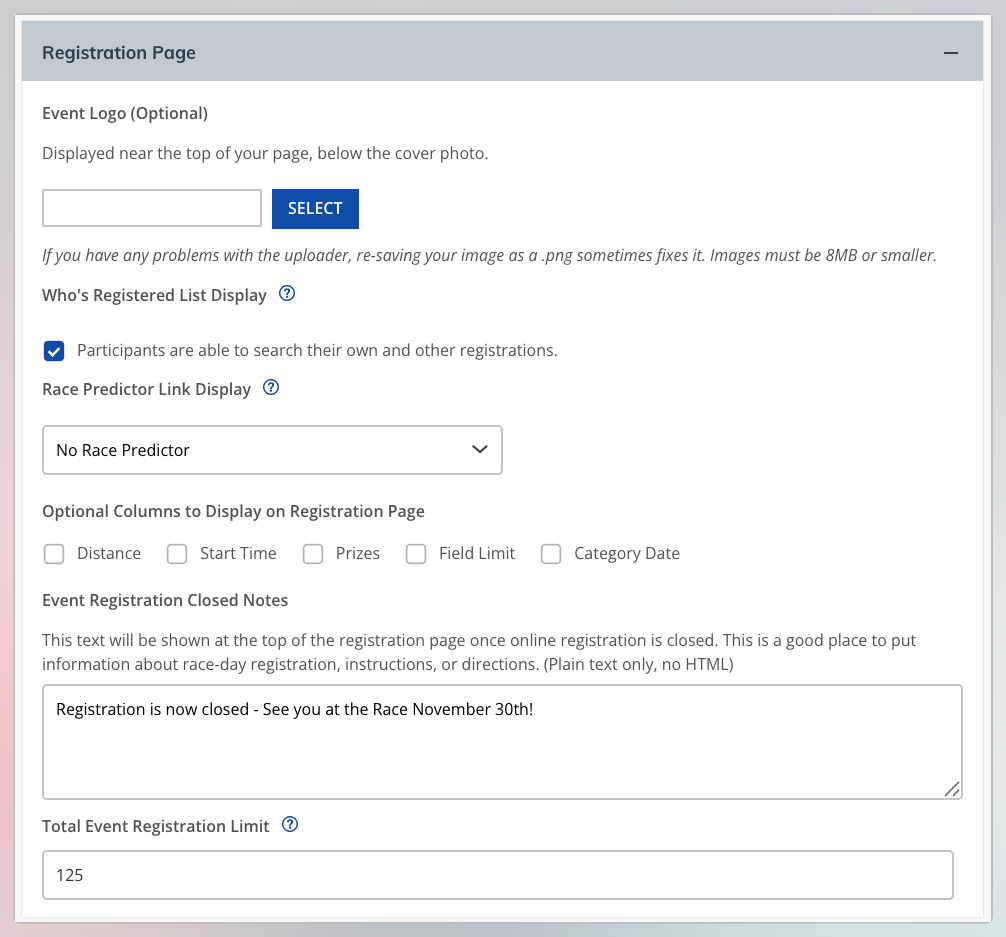Click the Registration Page header title
1006x937 pixels.
coord(119,53)
